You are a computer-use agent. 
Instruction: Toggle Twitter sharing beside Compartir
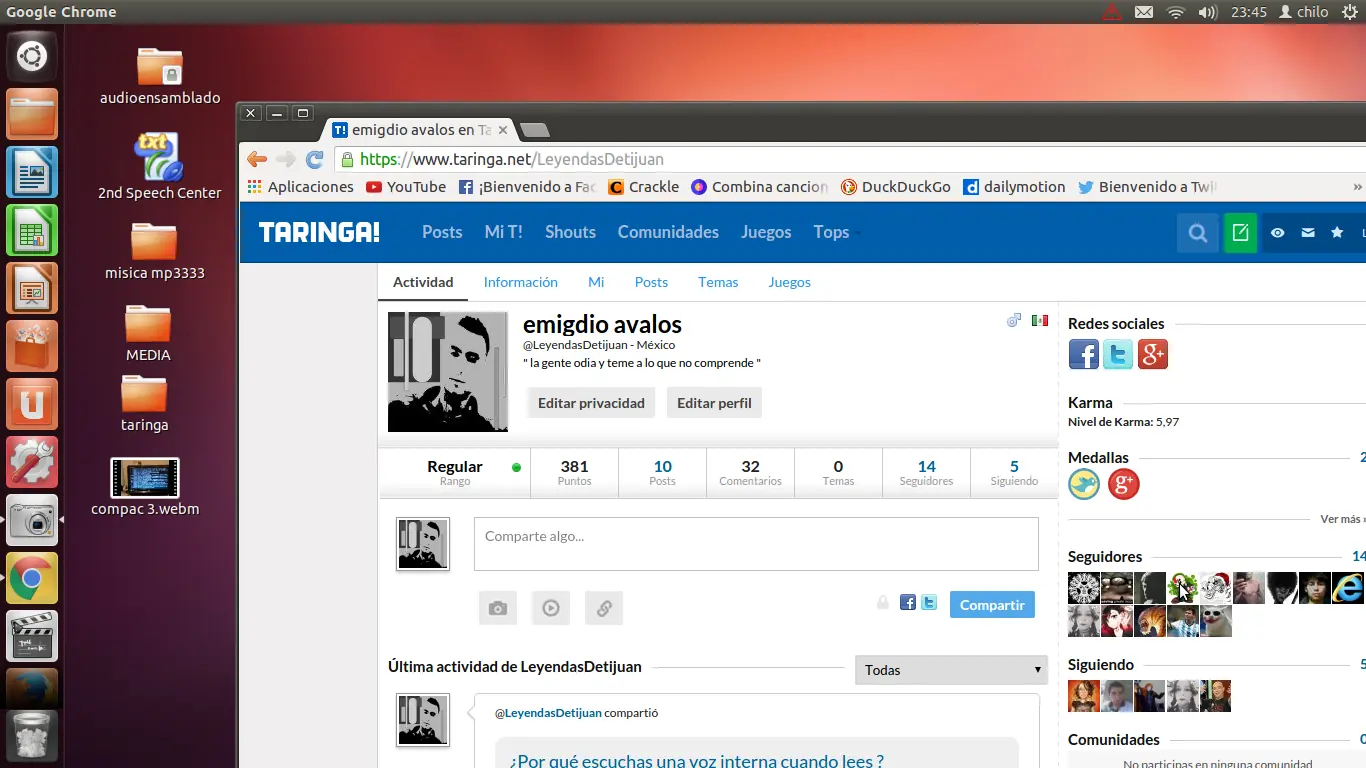coord(929,603)
